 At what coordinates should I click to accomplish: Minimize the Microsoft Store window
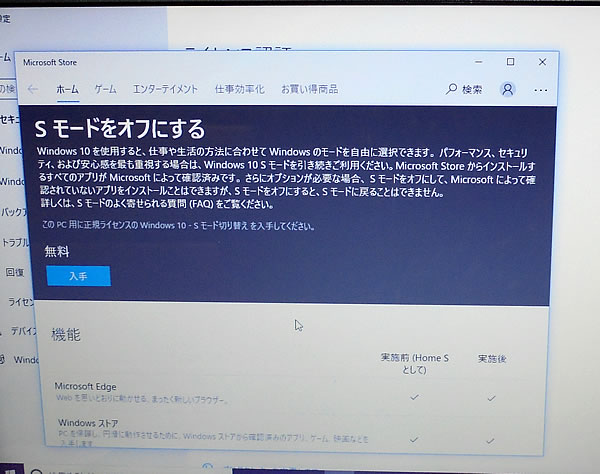point(477,62)
